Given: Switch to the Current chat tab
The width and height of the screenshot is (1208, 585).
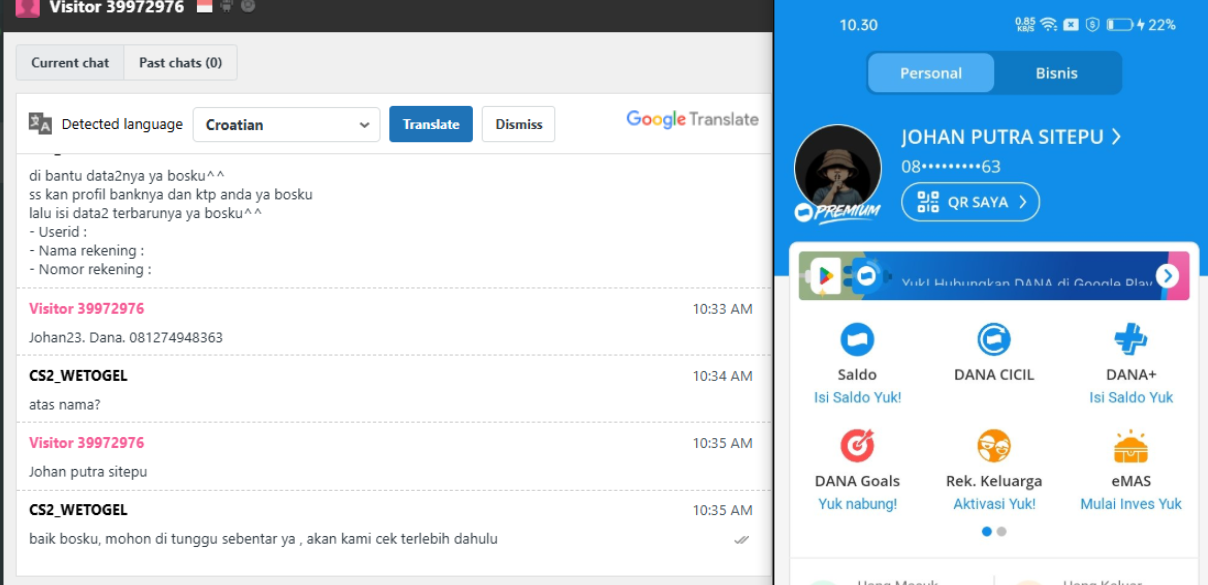Looking at the screenshot, I should pos(70,62).
